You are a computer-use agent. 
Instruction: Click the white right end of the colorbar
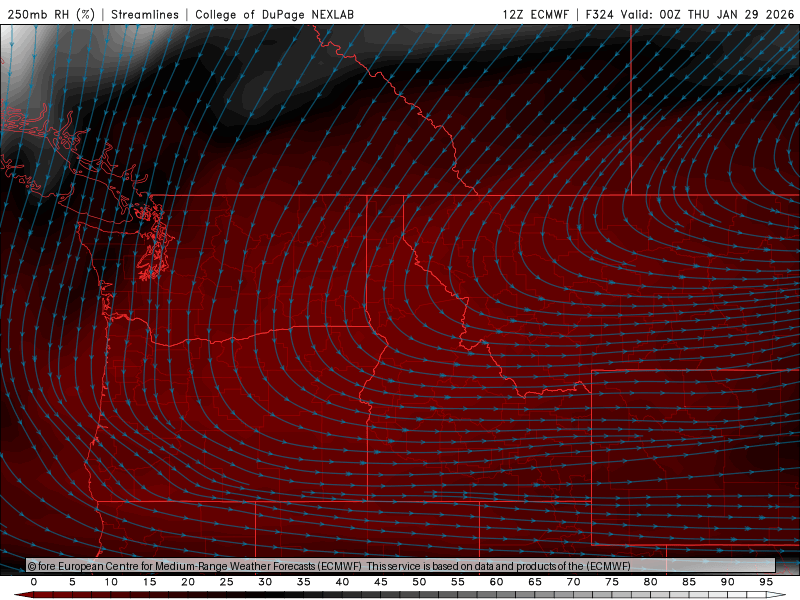pyautogui.click(x=777, y=595)
